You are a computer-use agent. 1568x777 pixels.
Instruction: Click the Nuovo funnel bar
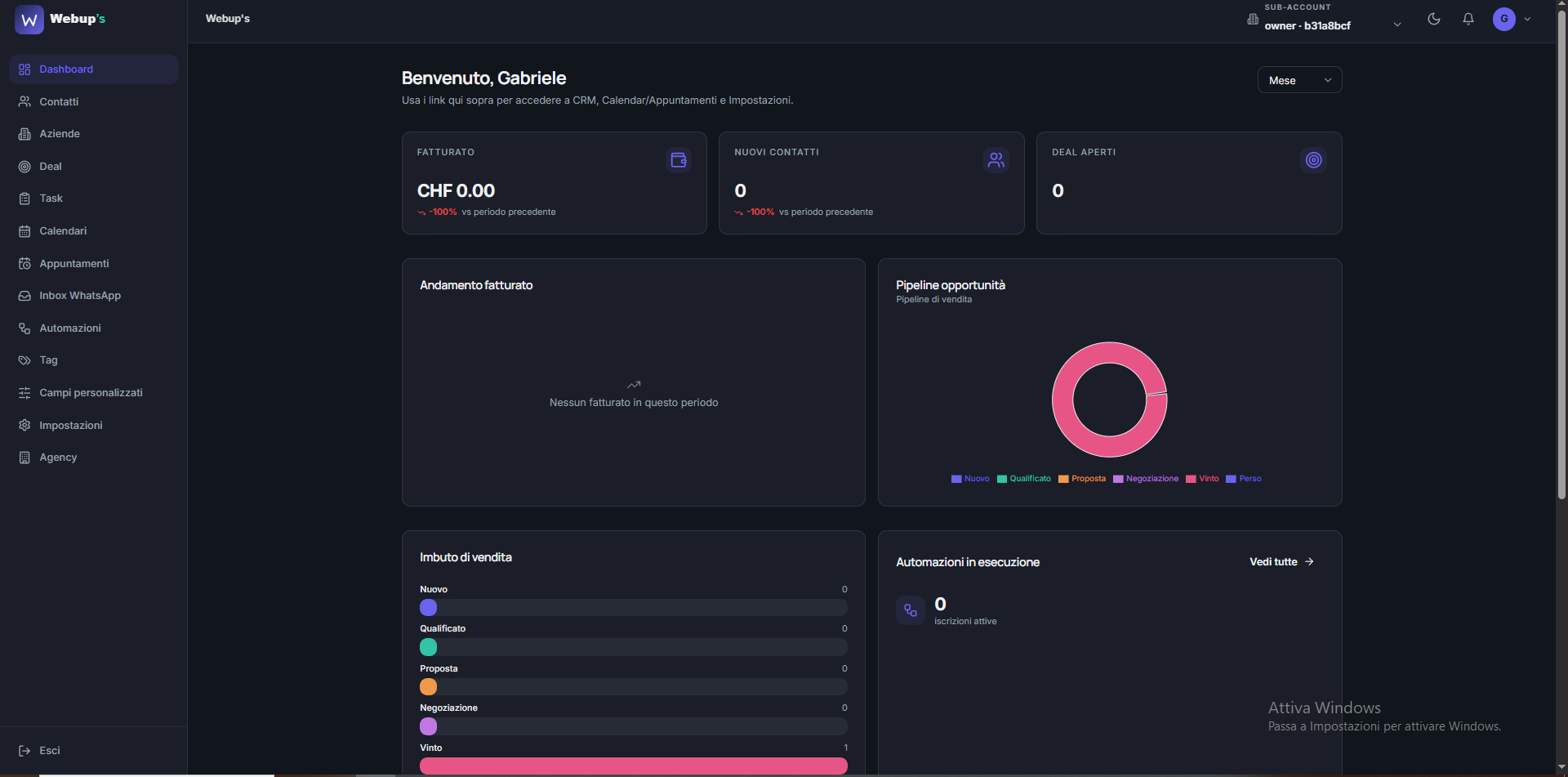pyautogui.click(x=634, y=607)
